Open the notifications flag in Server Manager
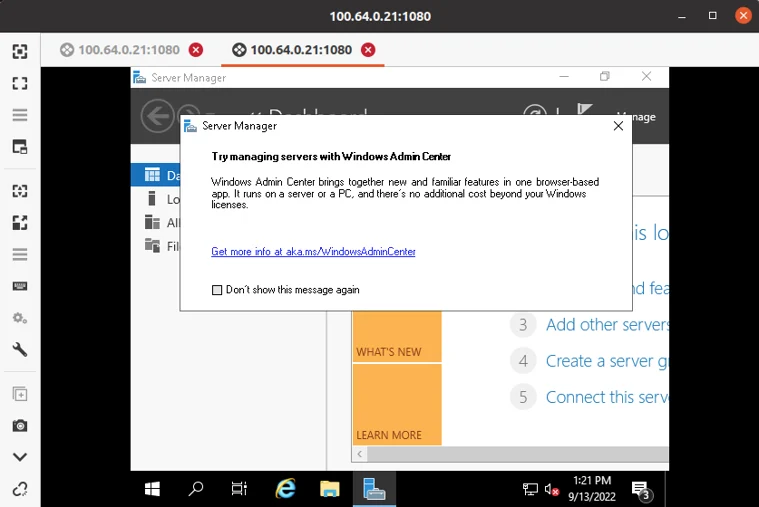This screenshot has width=759, height=507. click(x=584, y=109)
